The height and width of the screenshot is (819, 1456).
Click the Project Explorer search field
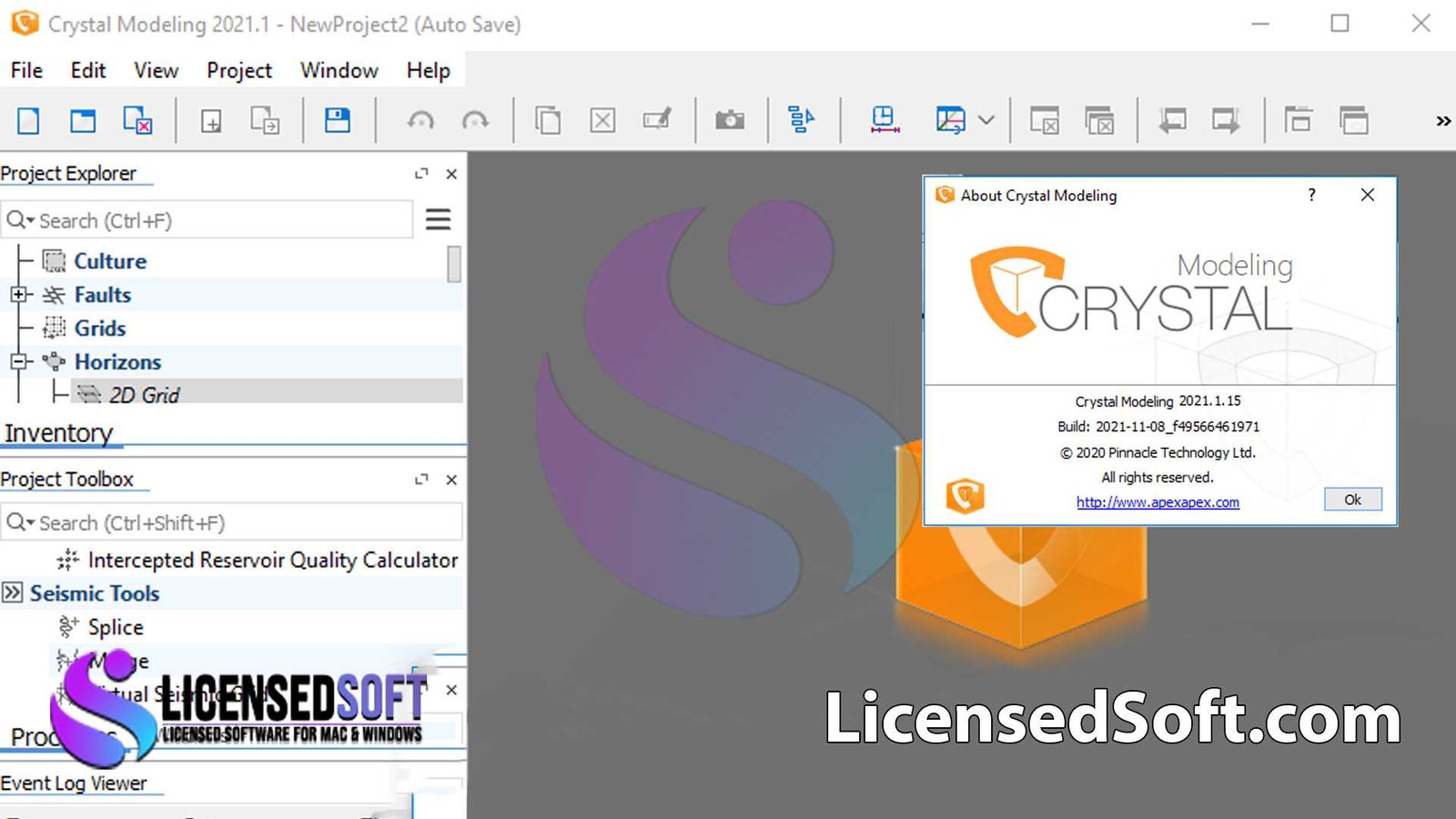click(x=207, y=220)
